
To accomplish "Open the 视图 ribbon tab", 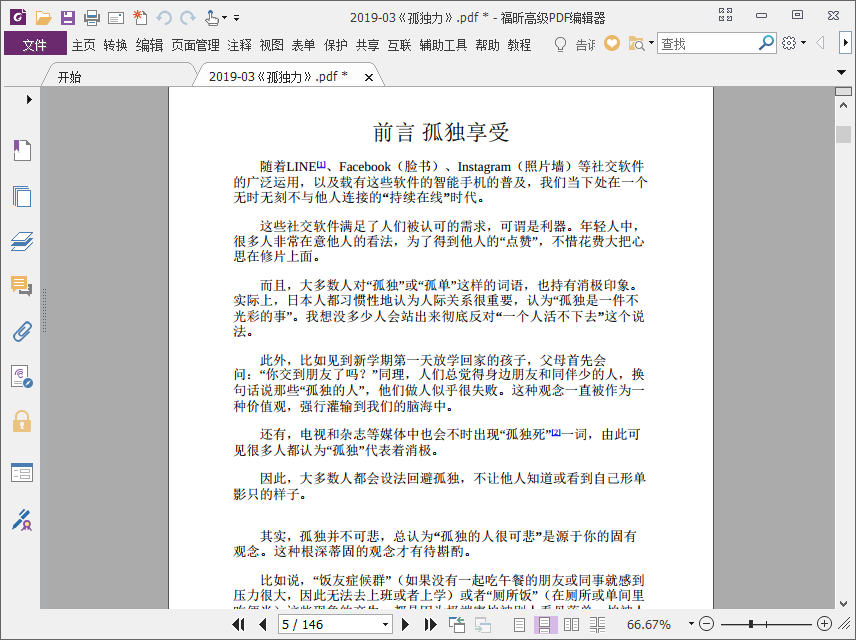I will tap(271, 45).
